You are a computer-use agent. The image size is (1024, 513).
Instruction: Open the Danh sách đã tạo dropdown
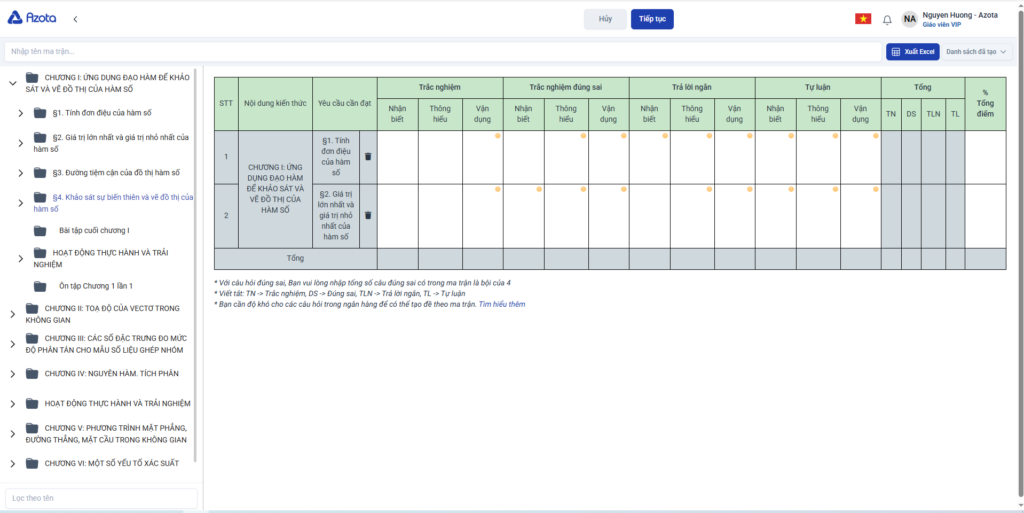pyautogui.click(x=977, y=51)
